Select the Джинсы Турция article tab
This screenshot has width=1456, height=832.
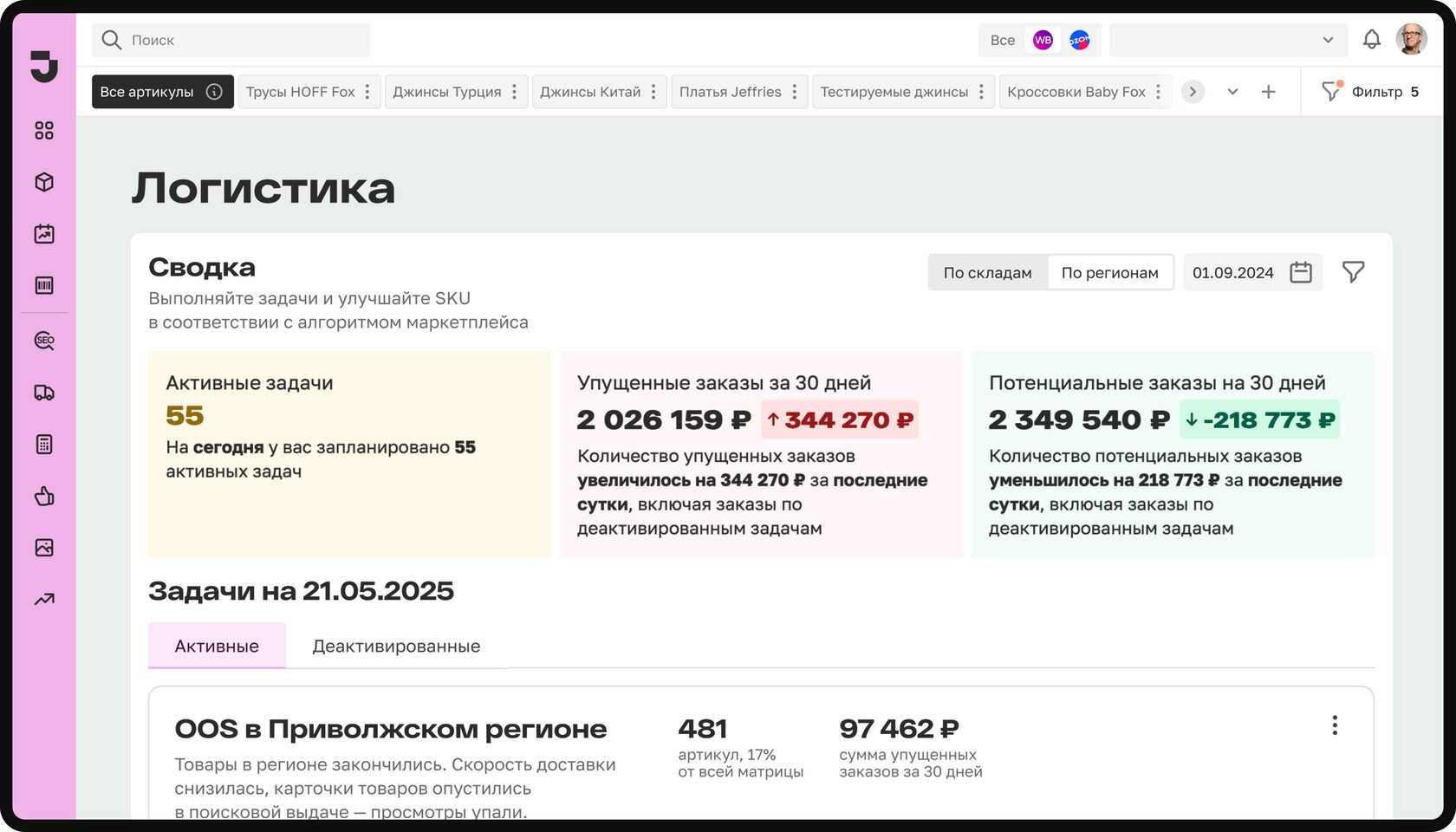(x=446, y=92)
